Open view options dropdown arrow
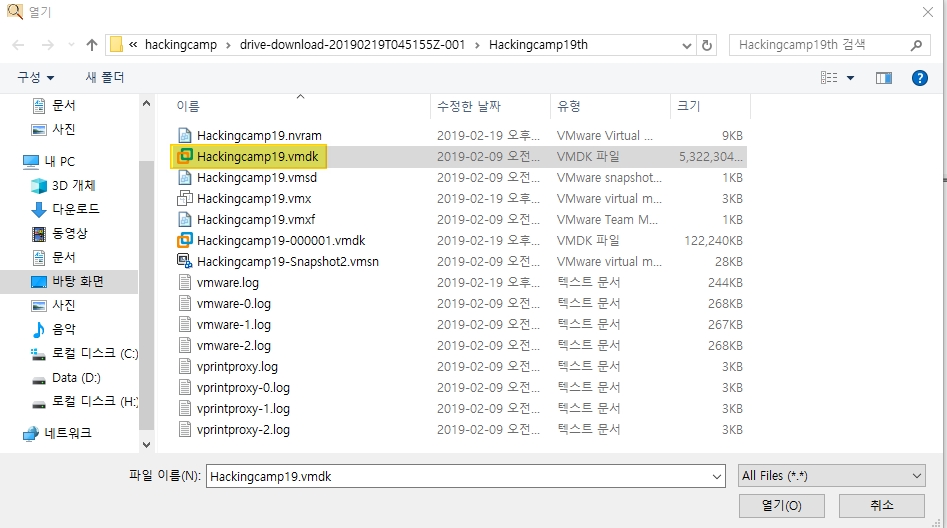The image size is (947, 528). coord(850,78)
